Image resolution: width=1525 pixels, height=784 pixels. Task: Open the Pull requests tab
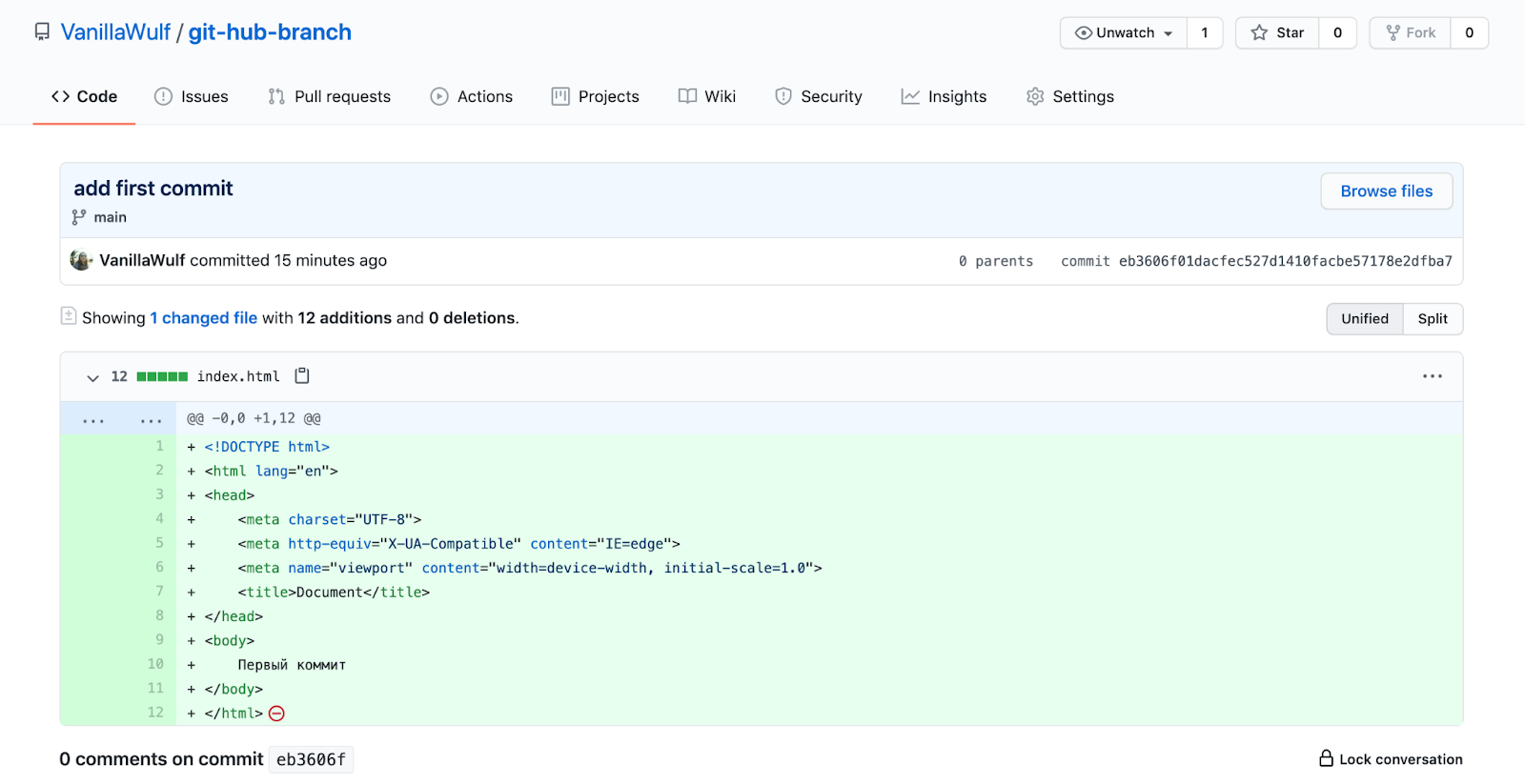[x=330, y=96]
